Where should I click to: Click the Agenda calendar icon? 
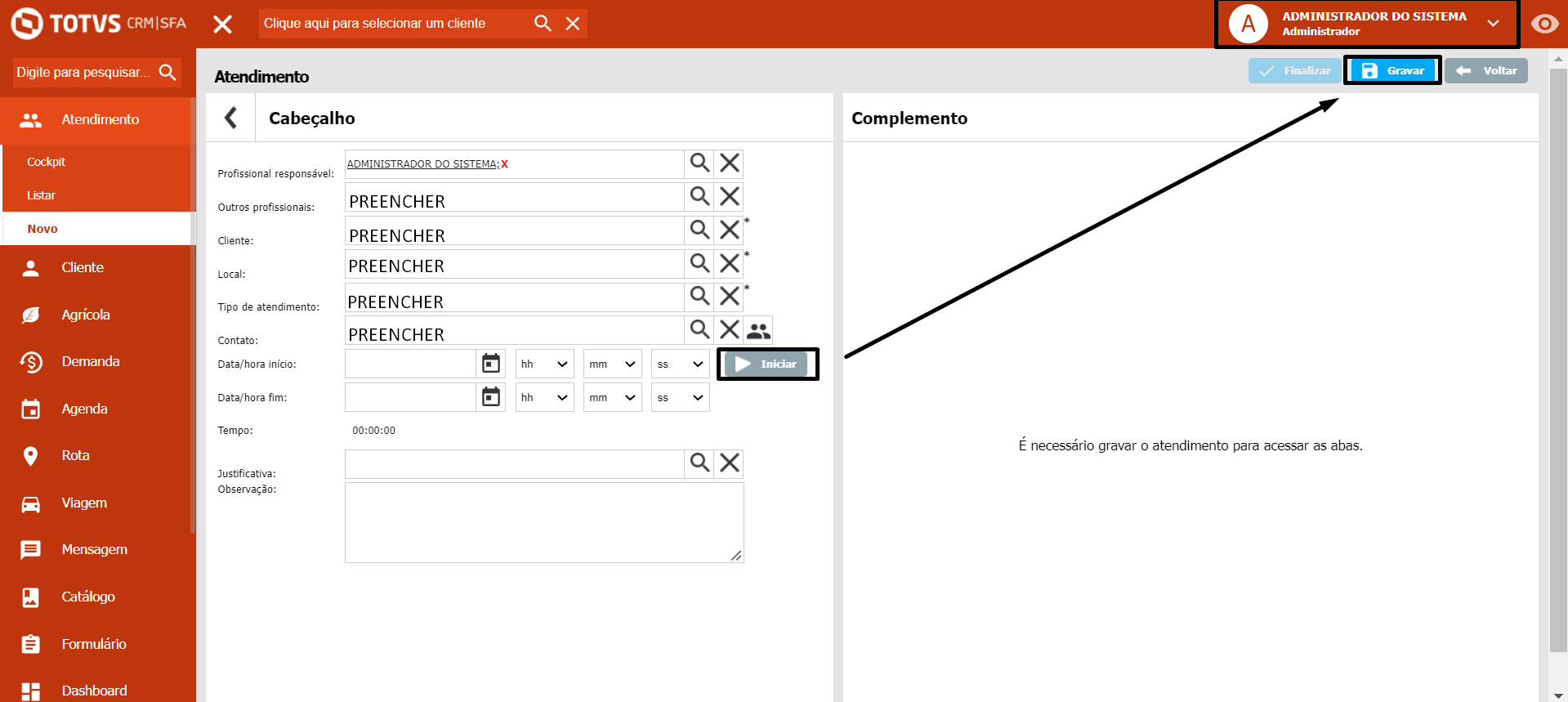31,409
